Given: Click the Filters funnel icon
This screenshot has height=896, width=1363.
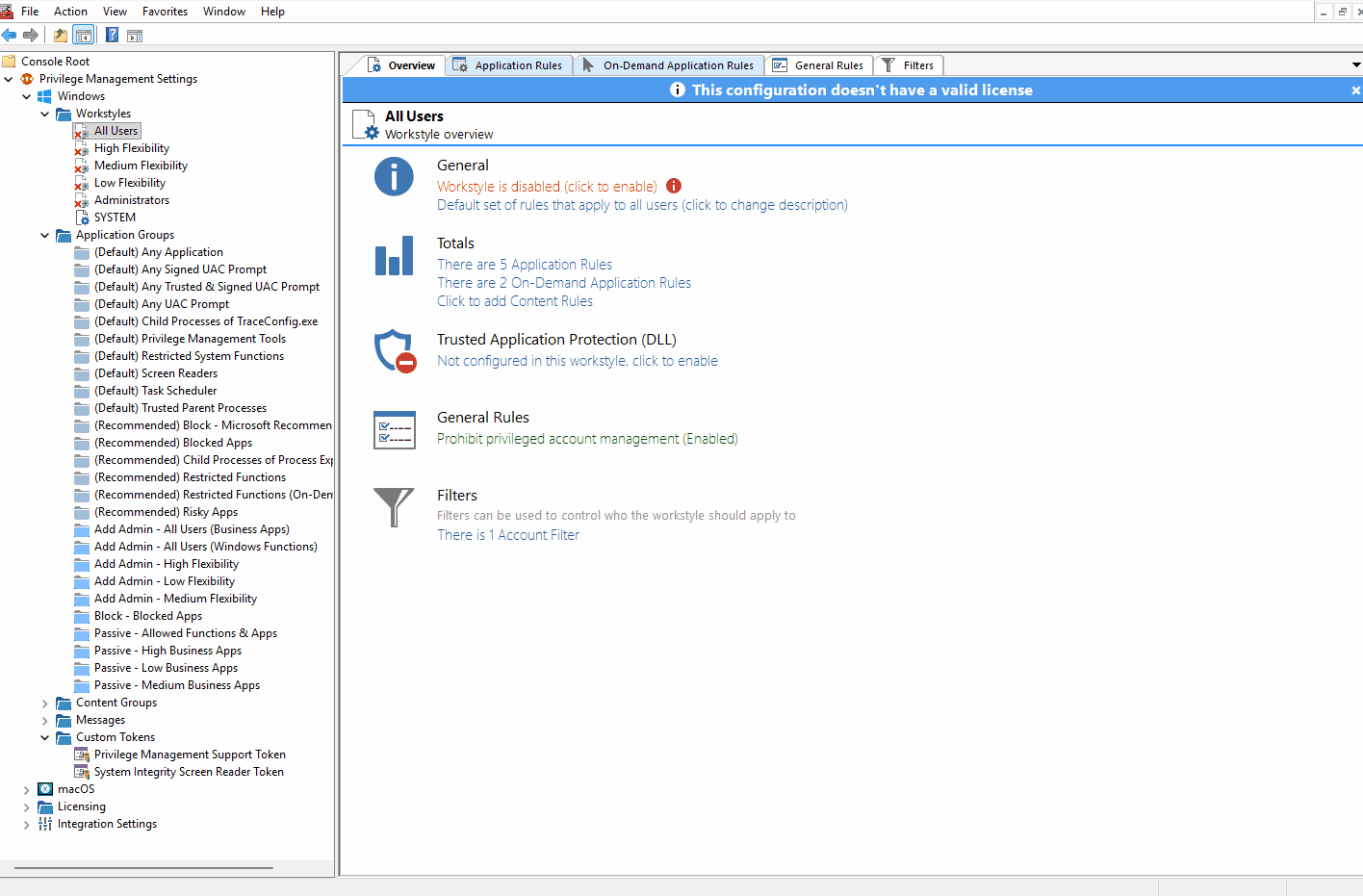Looking at the screenshot, I should [x=394, y=507].
